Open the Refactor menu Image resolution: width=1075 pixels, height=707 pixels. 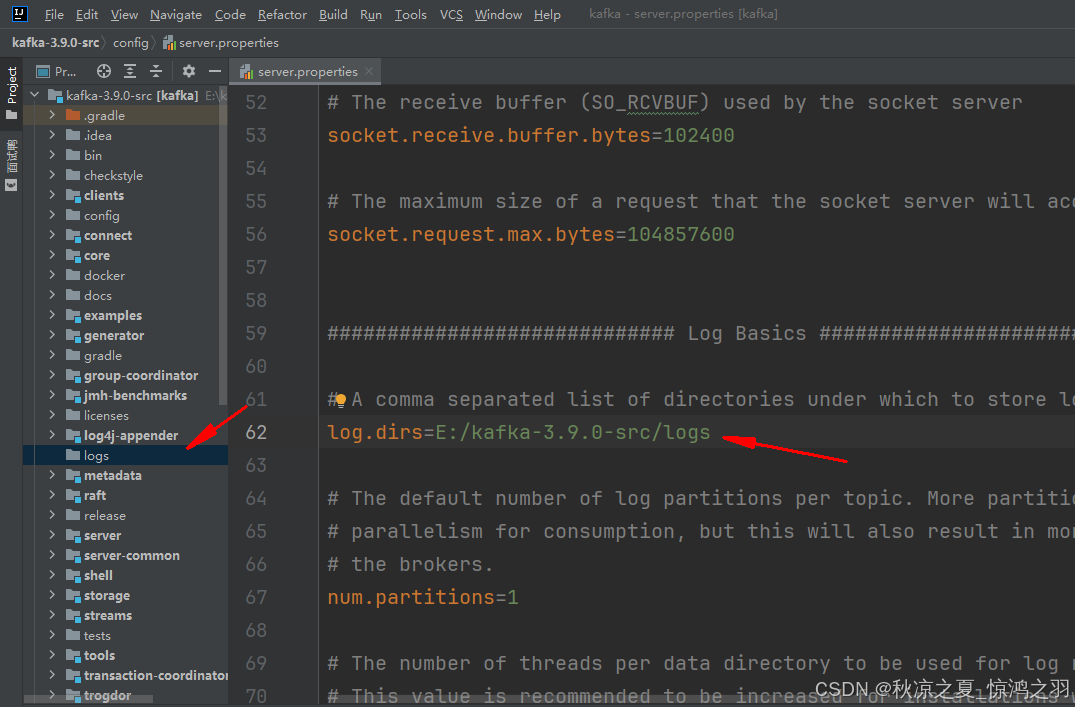click(282, 14)
